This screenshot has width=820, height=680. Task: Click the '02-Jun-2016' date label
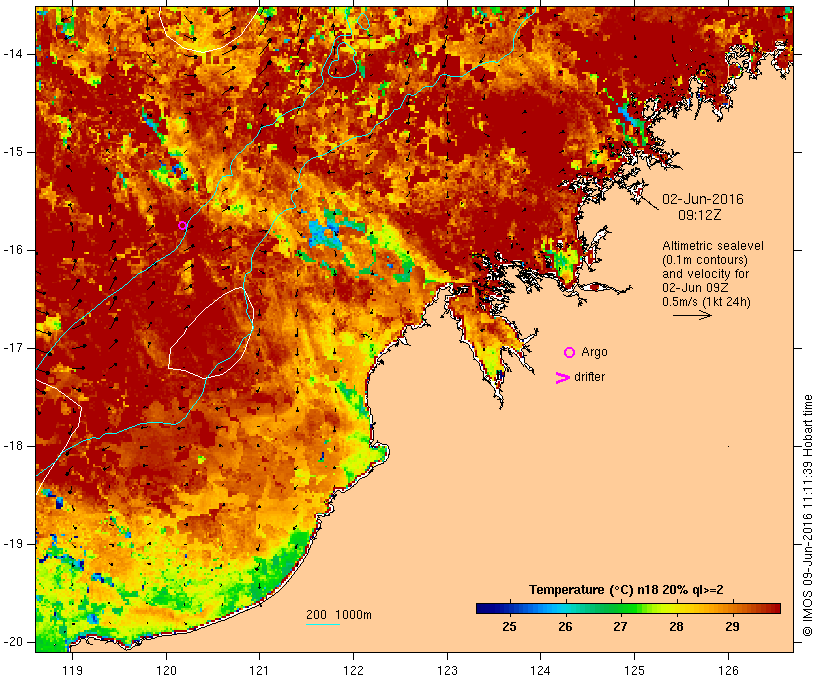pyautogui.click(x=703, y=199)
